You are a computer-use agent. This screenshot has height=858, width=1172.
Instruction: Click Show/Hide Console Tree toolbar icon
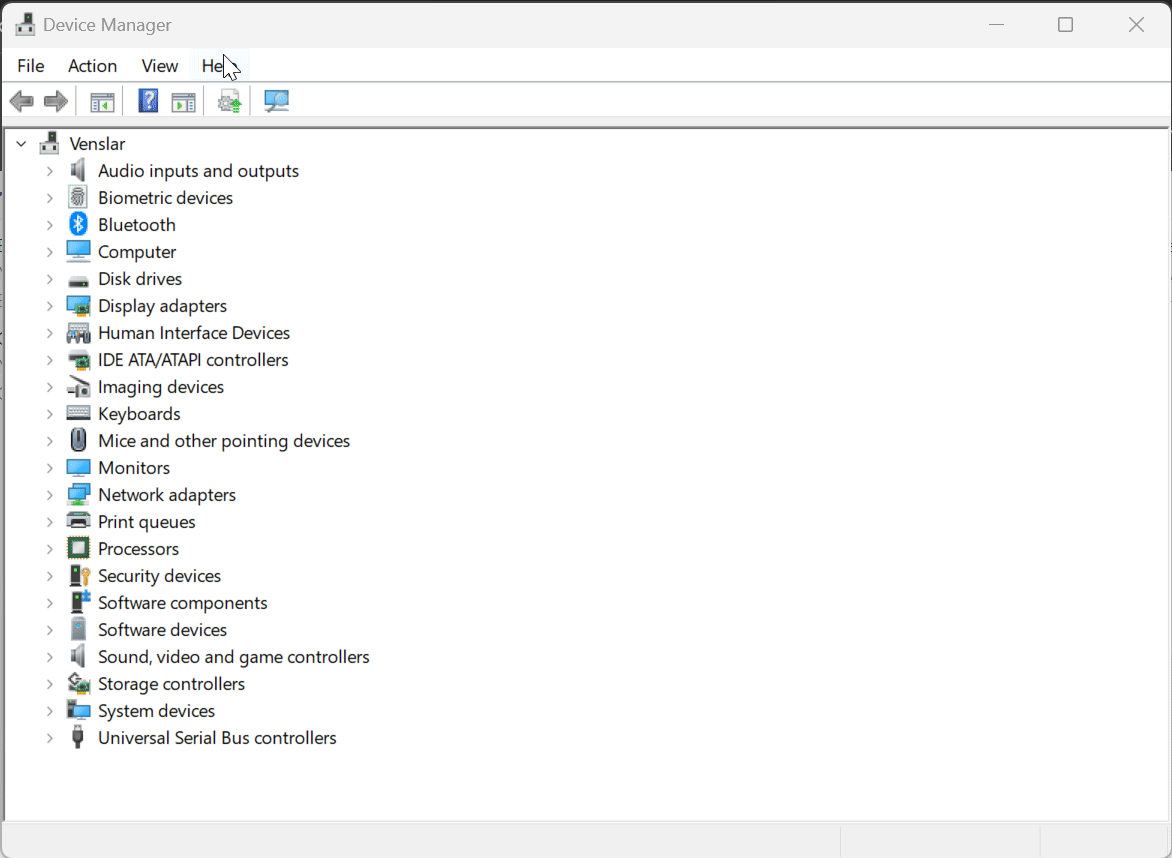coord(102,101)
